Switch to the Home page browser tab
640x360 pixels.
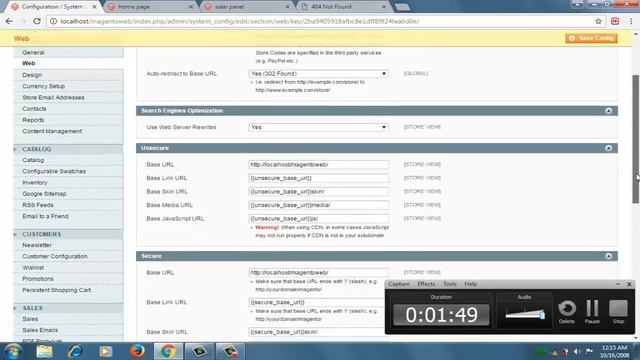point(149,7)
